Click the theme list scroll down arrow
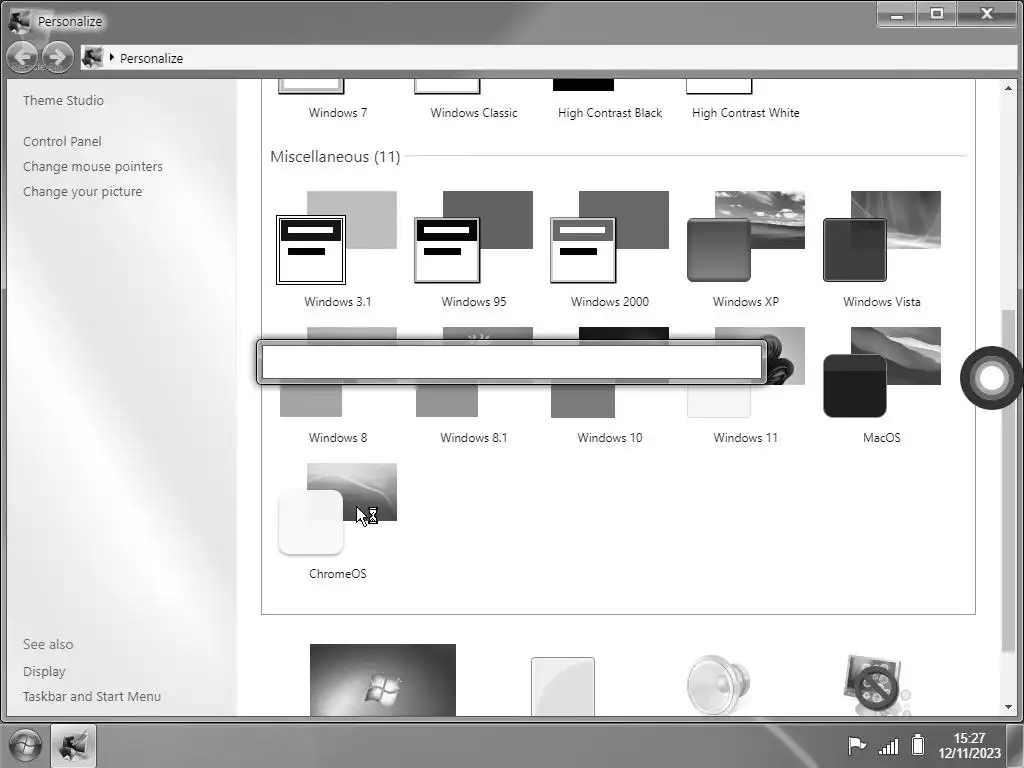This screenshot has height=768, width=1024. (1008, 707)
